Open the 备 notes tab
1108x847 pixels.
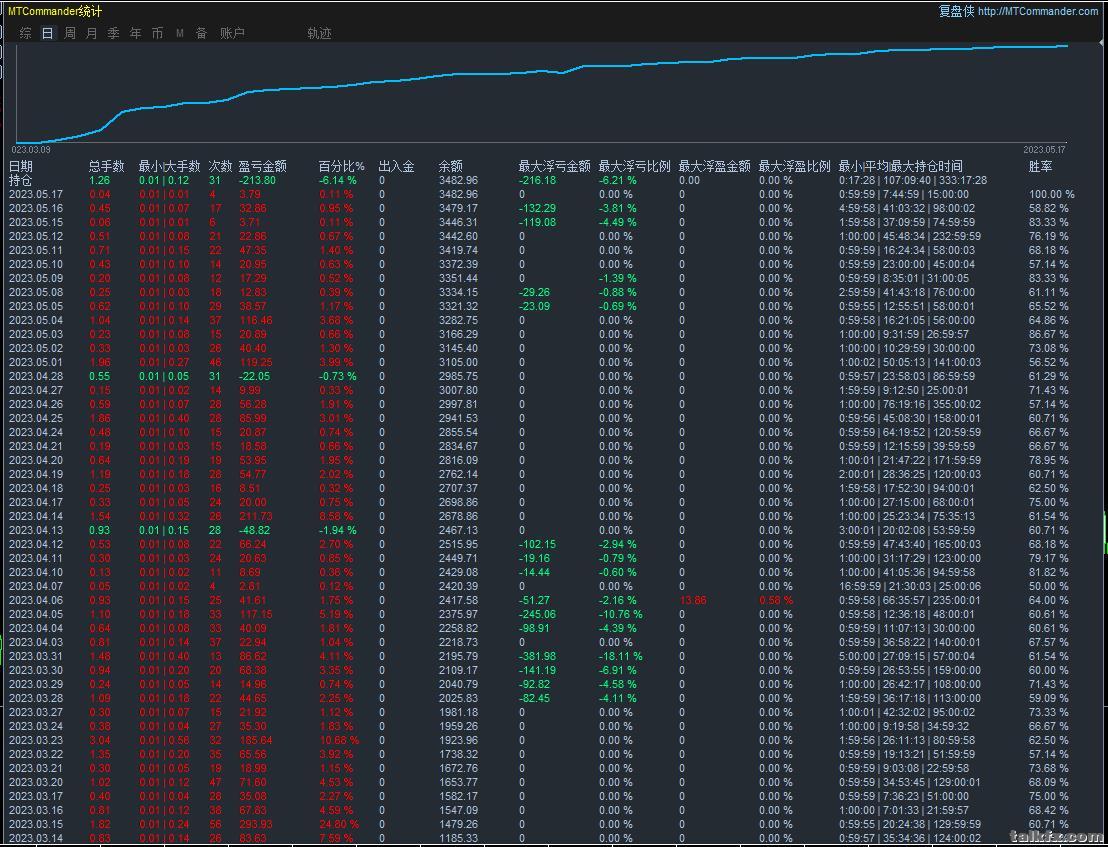pos(201,33)
